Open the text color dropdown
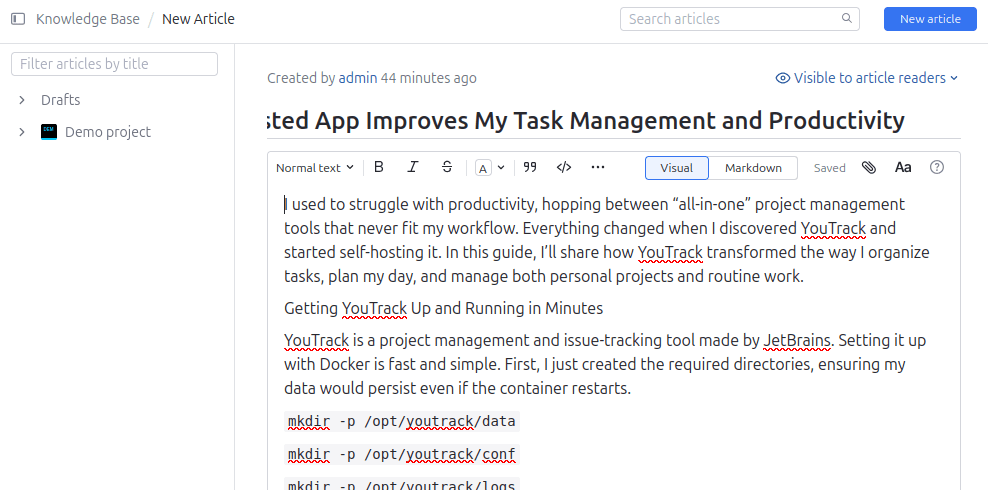The image size is (988, 490). (490, 168)
